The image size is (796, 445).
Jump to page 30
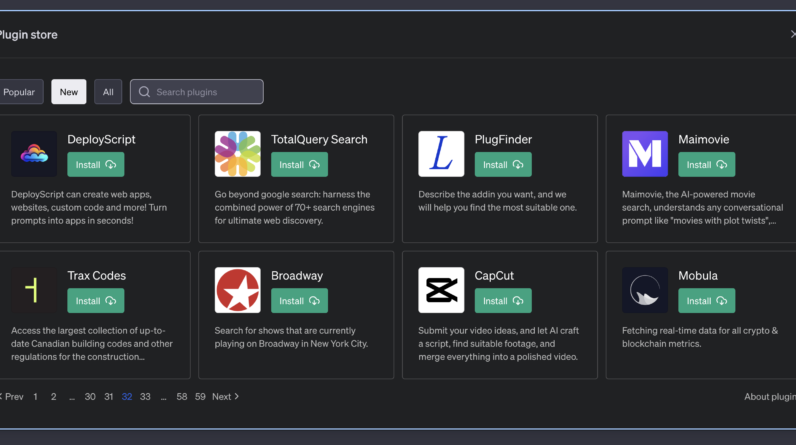tap(90, 397)
